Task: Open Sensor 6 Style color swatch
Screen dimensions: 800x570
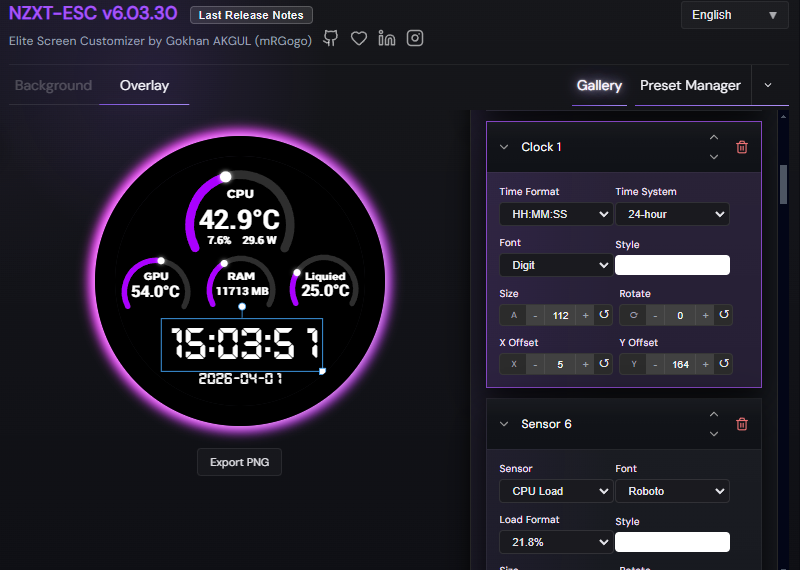Action: [672, 542]
